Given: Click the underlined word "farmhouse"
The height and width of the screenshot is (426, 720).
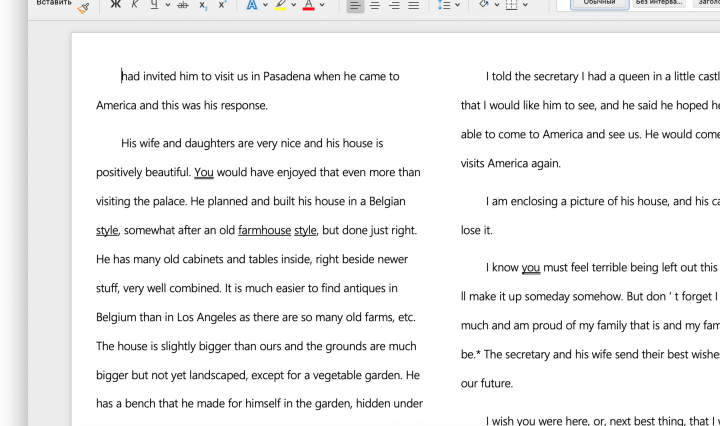Looking at the screenshot, I should click(264, 230).
